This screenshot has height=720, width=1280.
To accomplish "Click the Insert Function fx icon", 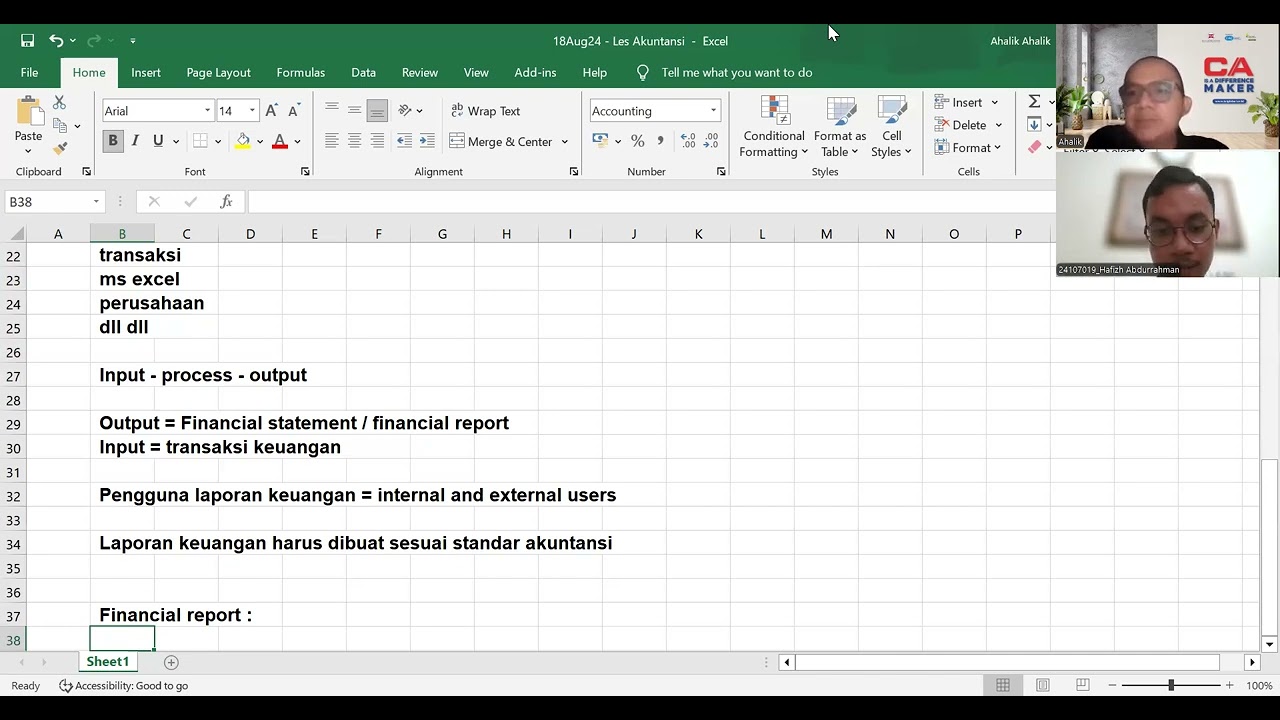I will [226, 202].
